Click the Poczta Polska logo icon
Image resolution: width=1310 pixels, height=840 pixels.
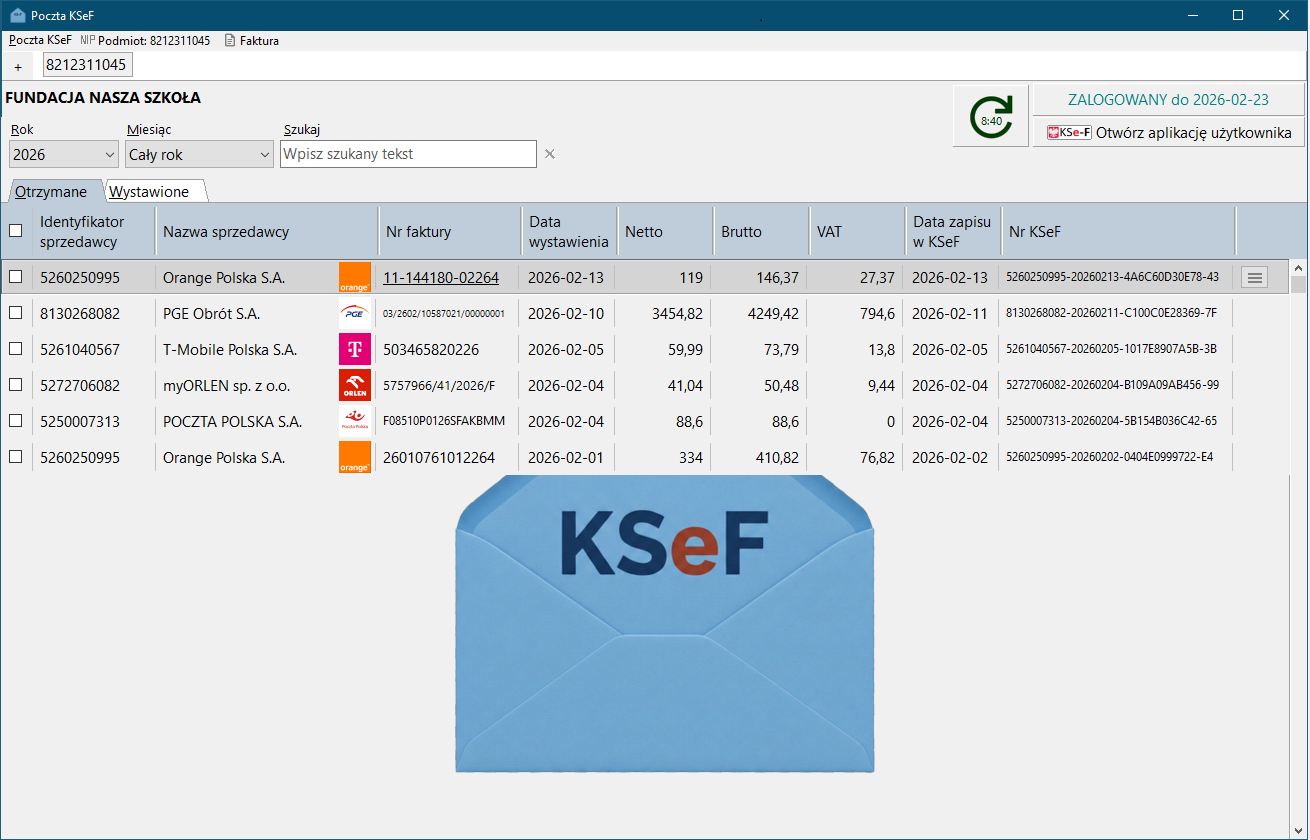coord(355,422)
